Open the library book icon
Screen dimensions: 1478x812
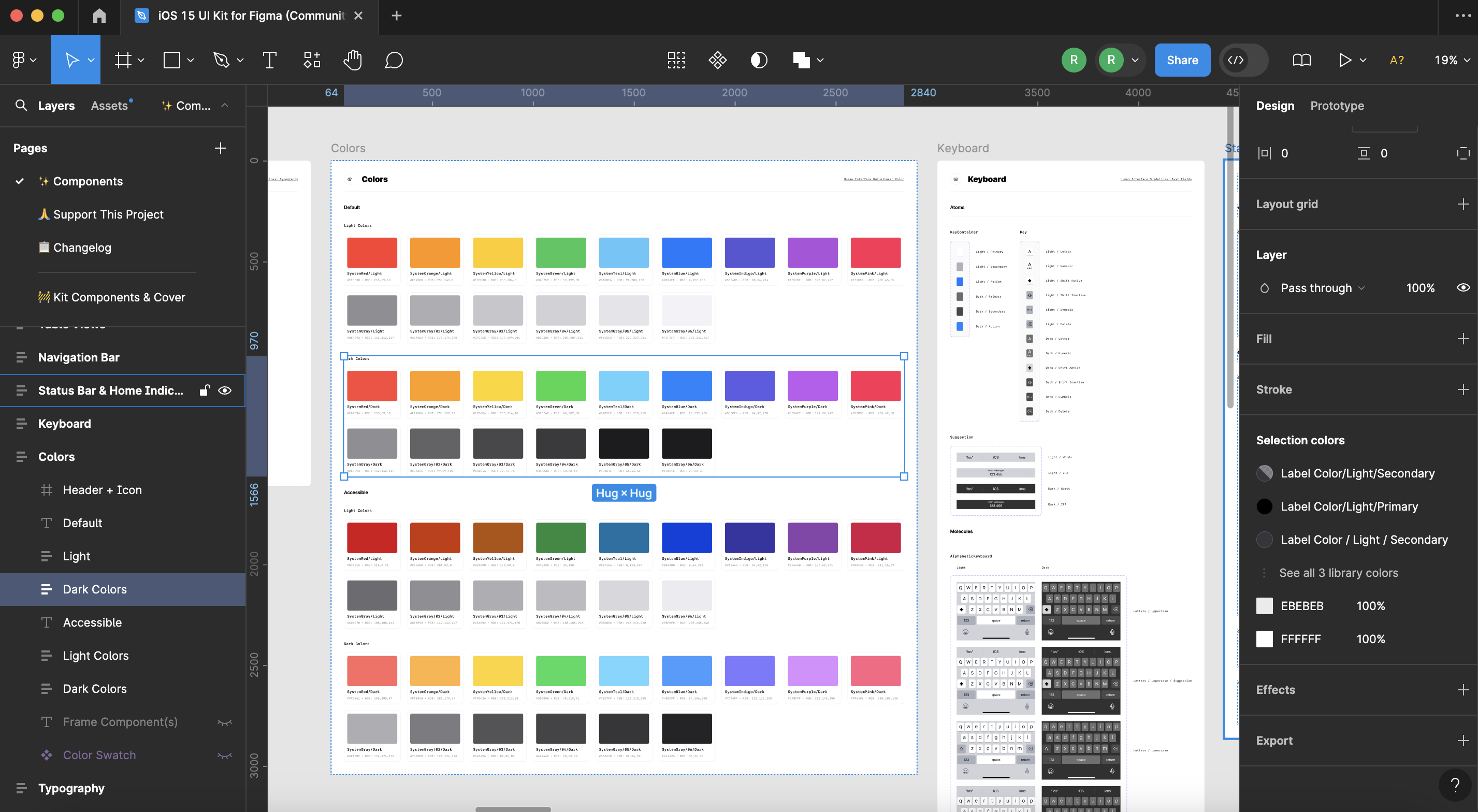click(1301, 60)
